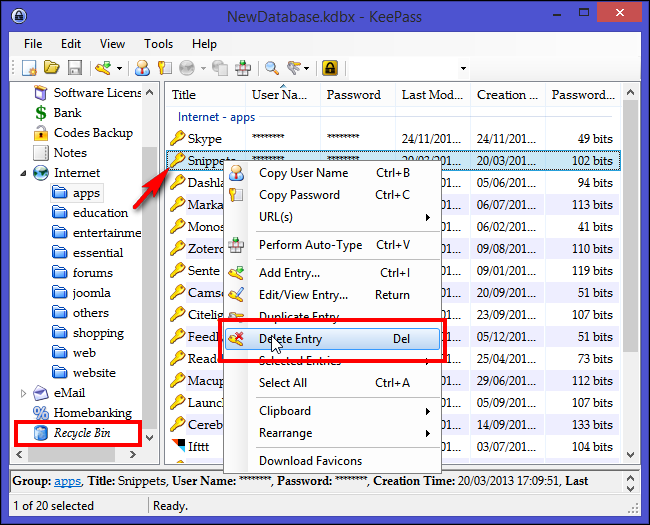Click the Open URL globe toolbar icon
This screenshot has width=650, height=525.
click(187, 68)
